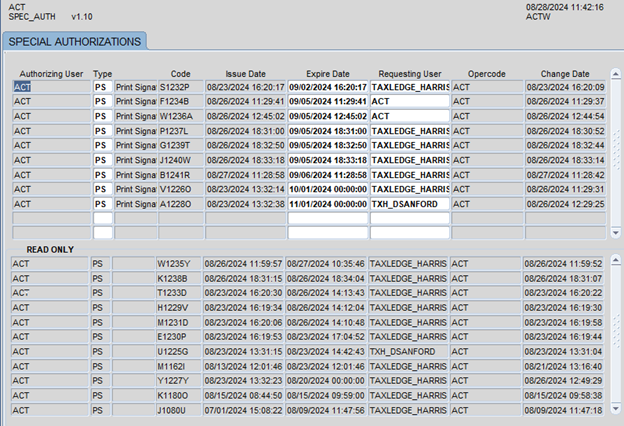Click Expire Date field 11/01/2024 00:00:00

point(327,203)
